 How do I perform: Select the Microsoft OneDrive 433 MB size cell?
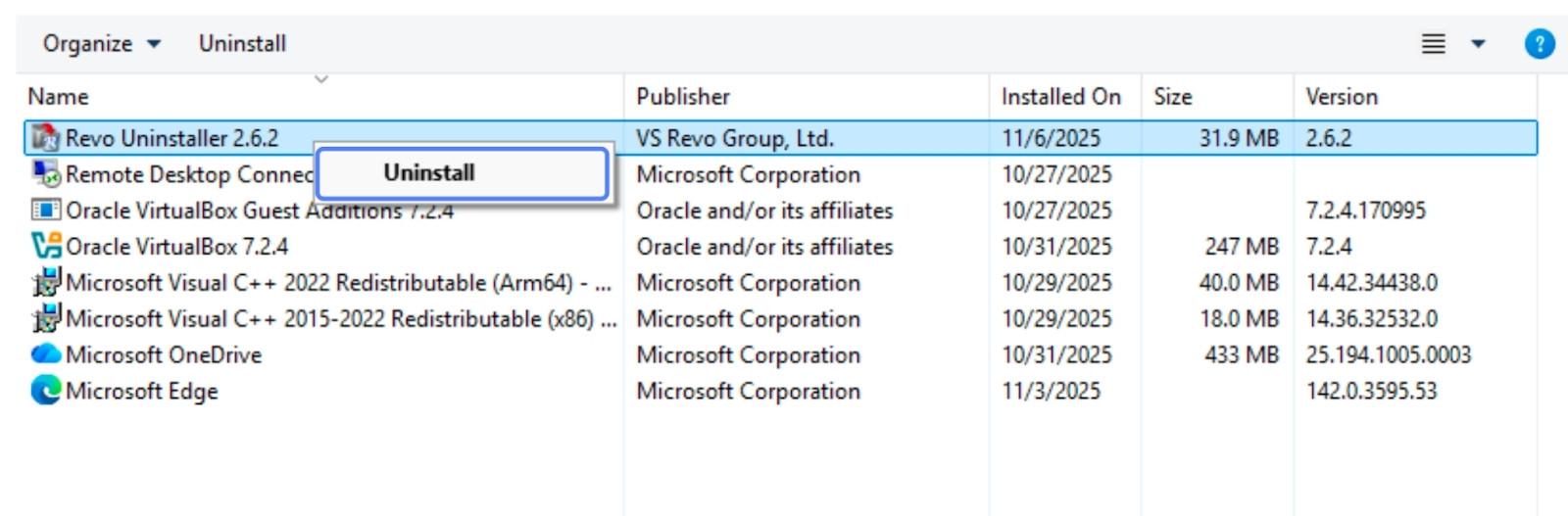[1241, 354]
